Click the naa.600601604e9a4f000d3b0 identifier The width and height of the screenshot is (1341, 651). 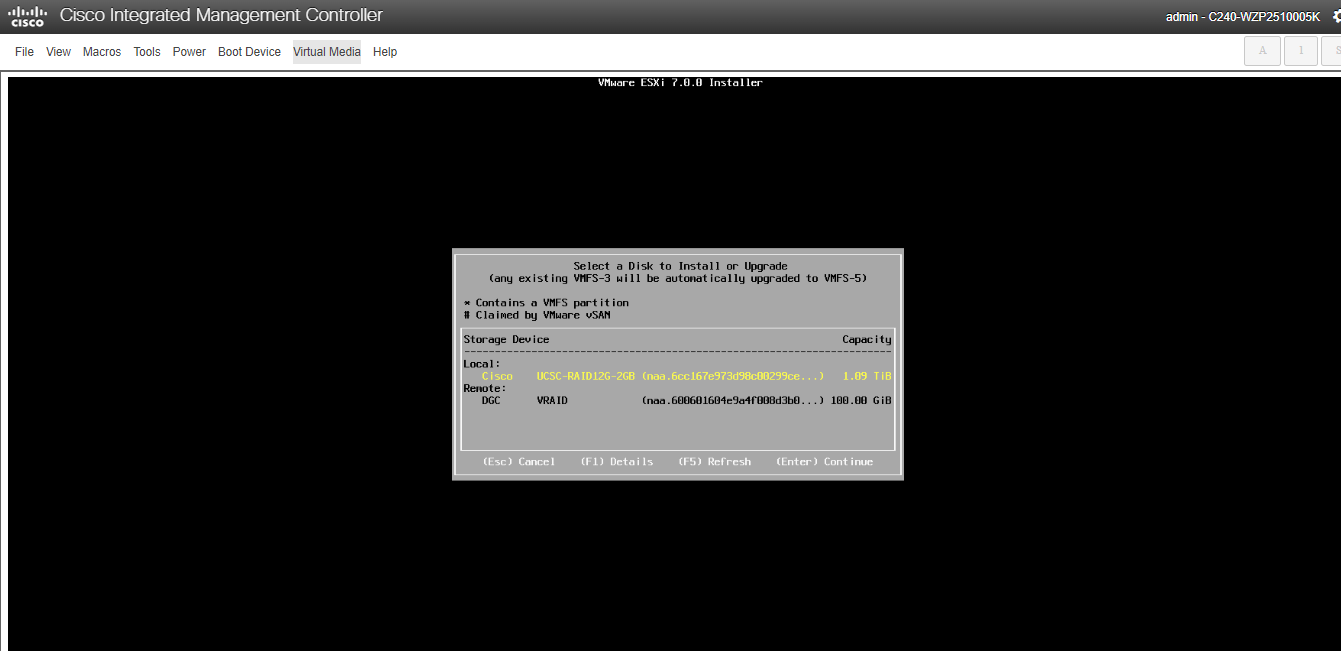[x=733, y=400]
